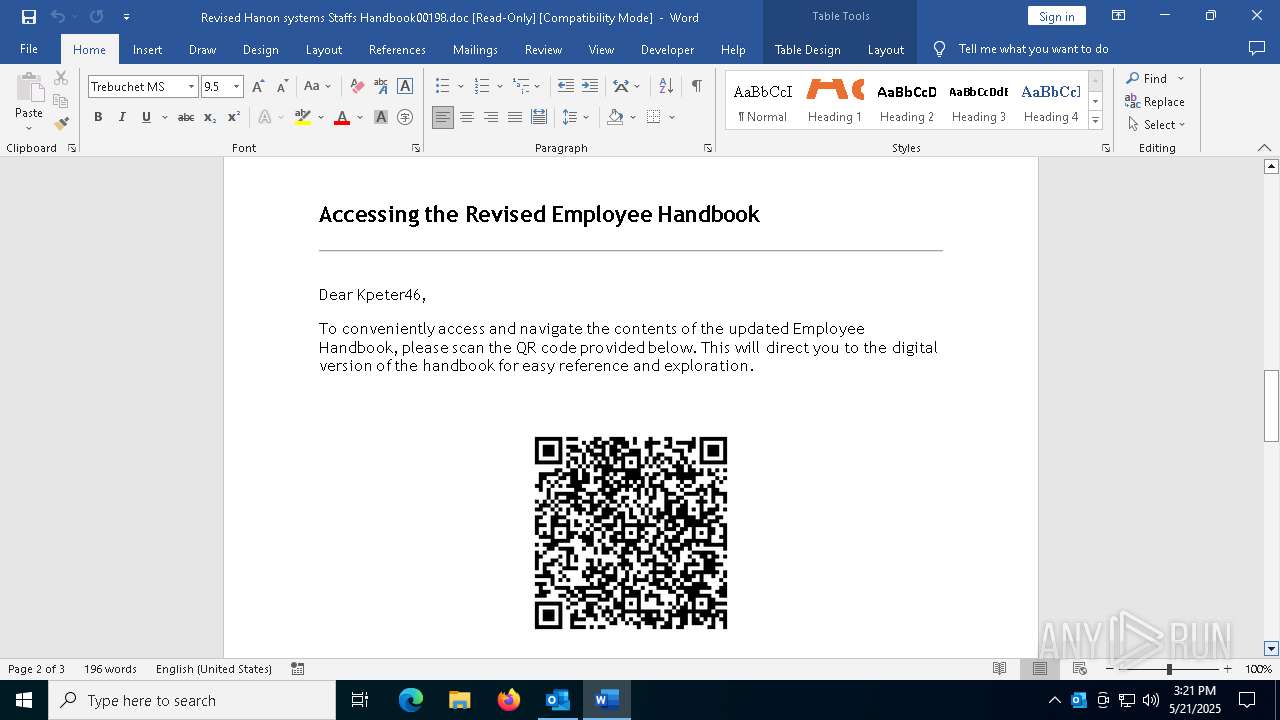Apply subscript formatting
This screenshot has height=720, width=1280.
210,117
